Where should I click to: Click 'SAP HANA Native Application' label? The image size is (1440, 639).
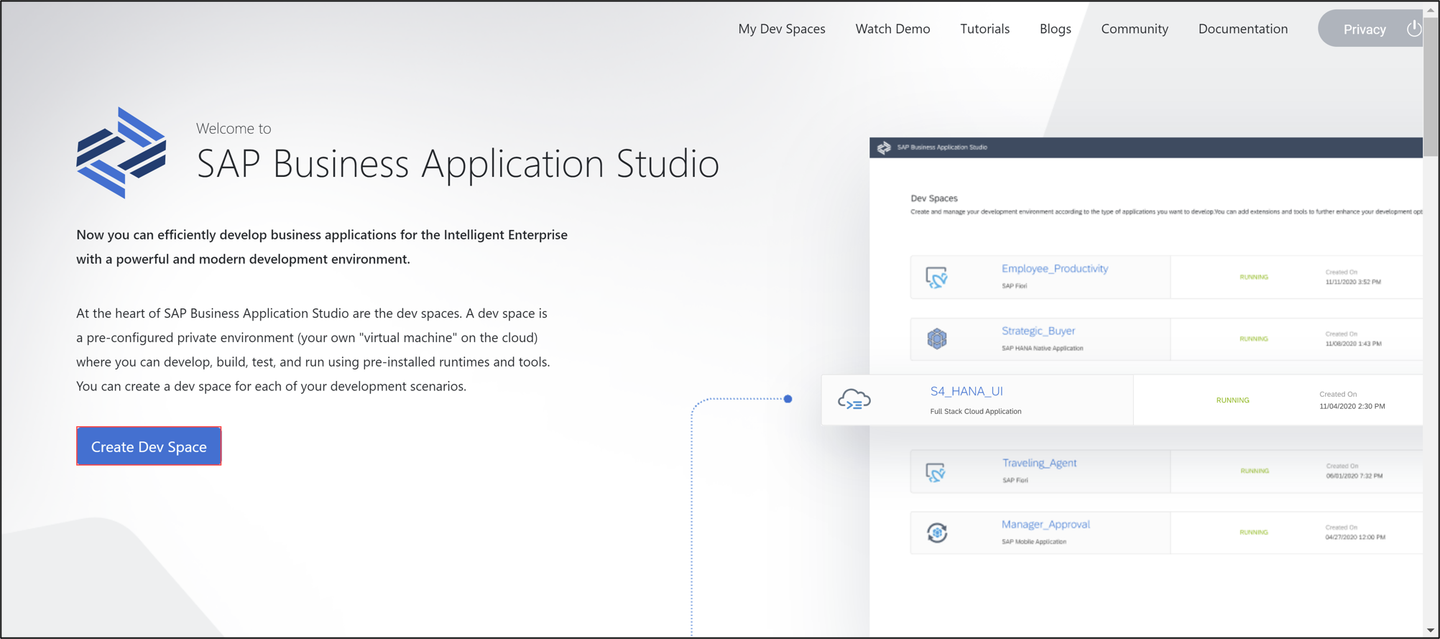[x=1043, y=348]
